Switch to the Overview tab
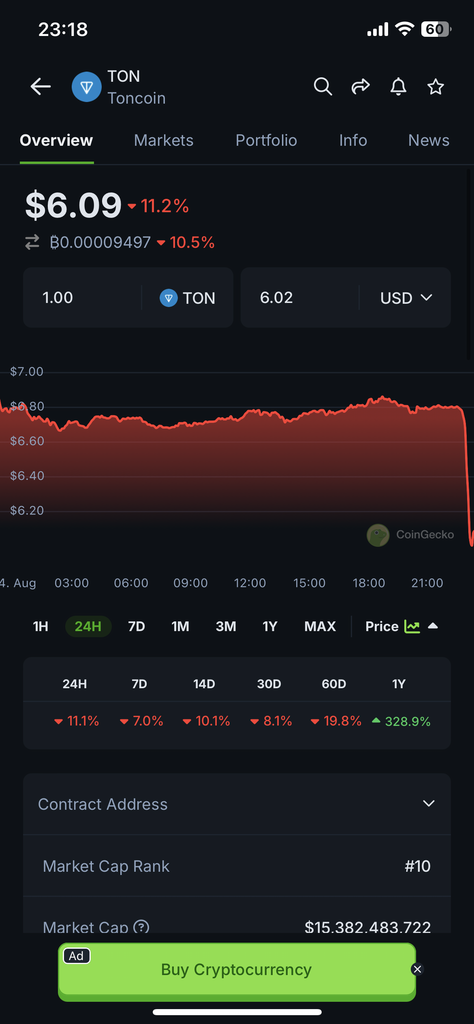This screenshot has width=474, height=1024. [x=56, y=140]
